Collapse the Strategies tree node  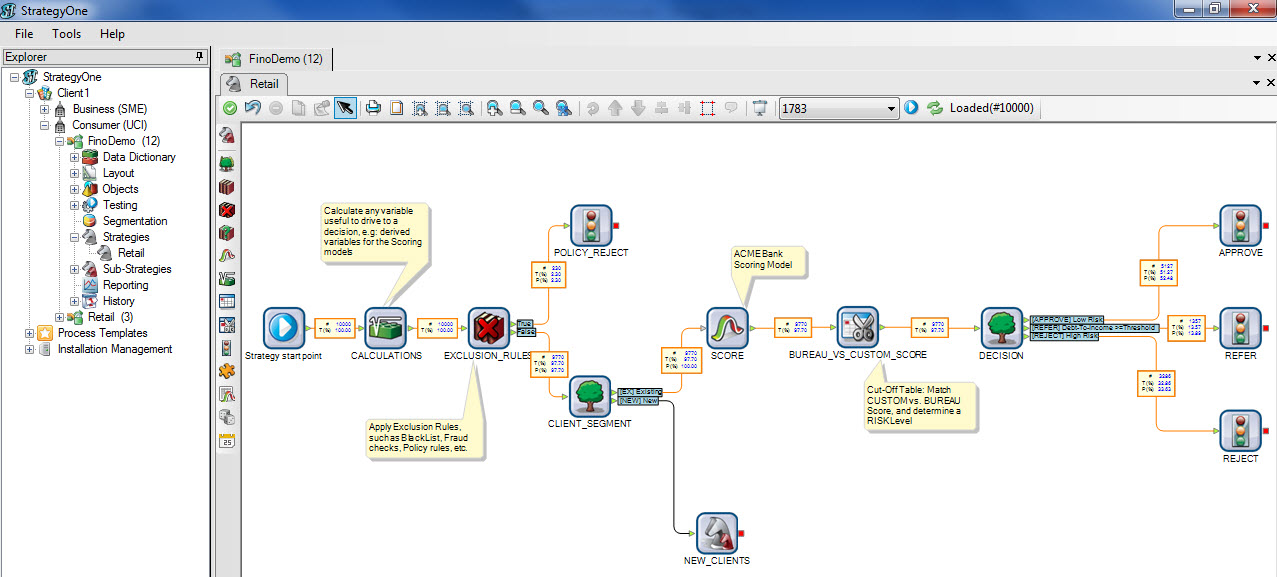tap(75, 237)
